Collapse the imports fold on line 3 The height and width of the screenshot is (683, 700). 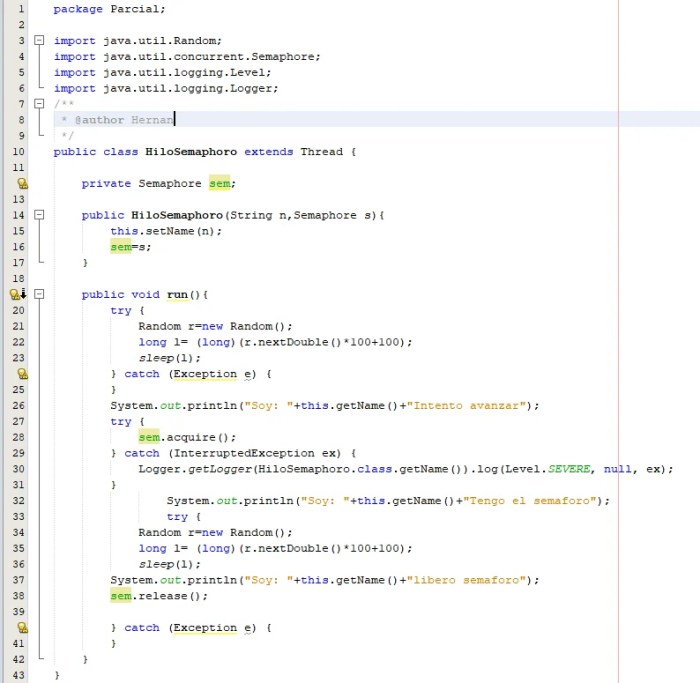39,40
